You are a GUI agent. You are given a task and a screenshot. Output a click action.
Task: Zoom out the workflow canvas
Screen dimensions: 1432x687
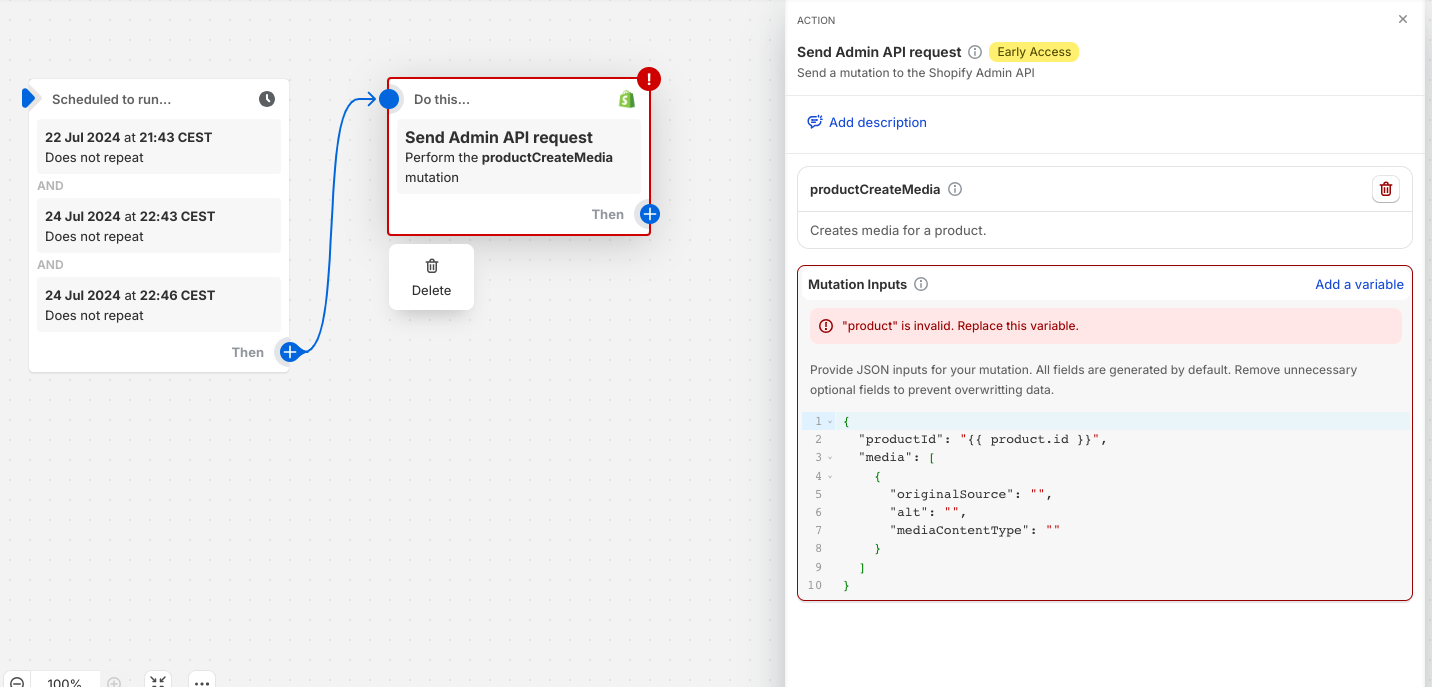(17, 682)
